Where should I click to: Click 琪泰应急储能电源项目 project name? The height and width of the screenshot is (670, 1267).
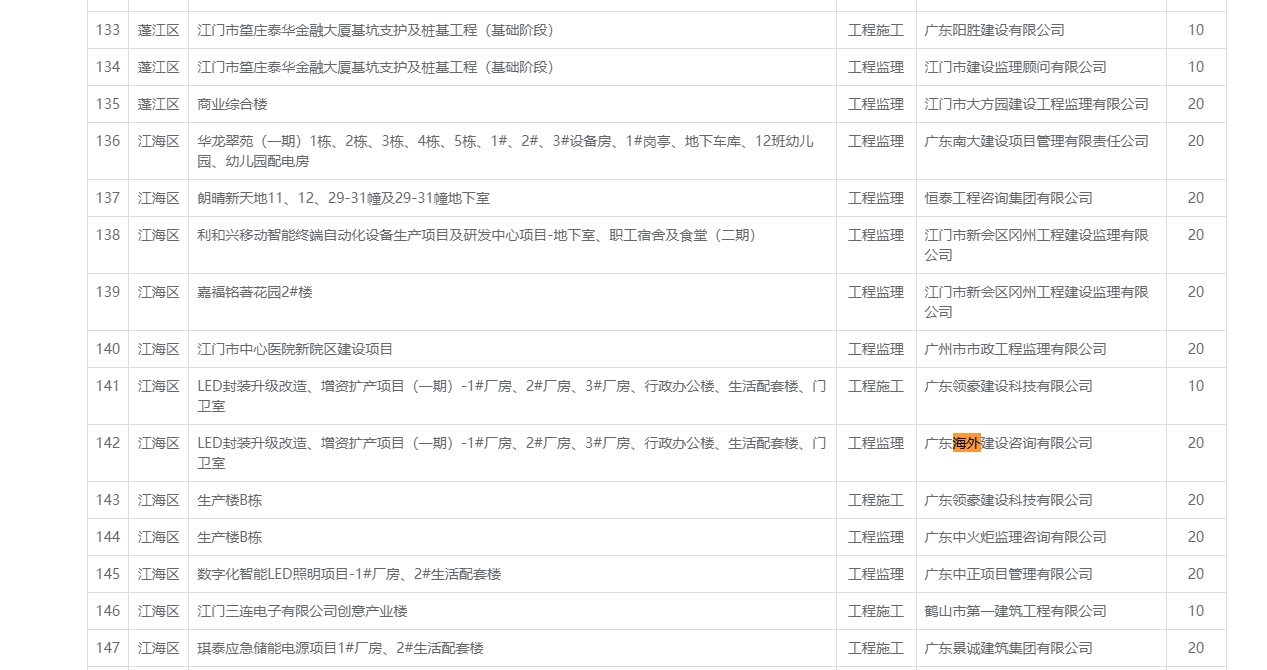(x=341, y=648)
